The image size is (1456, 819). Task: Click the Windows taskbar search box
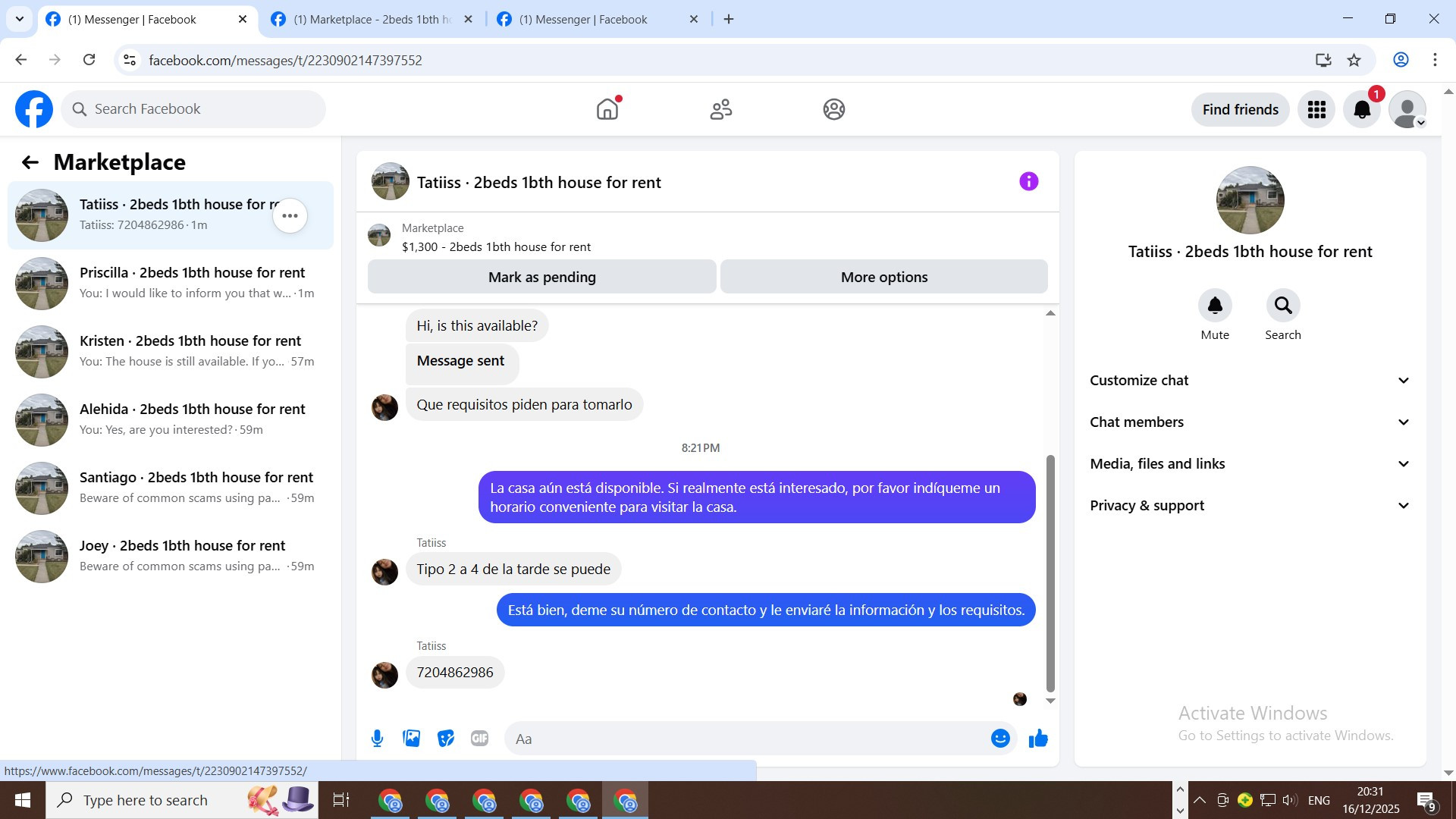182,800
